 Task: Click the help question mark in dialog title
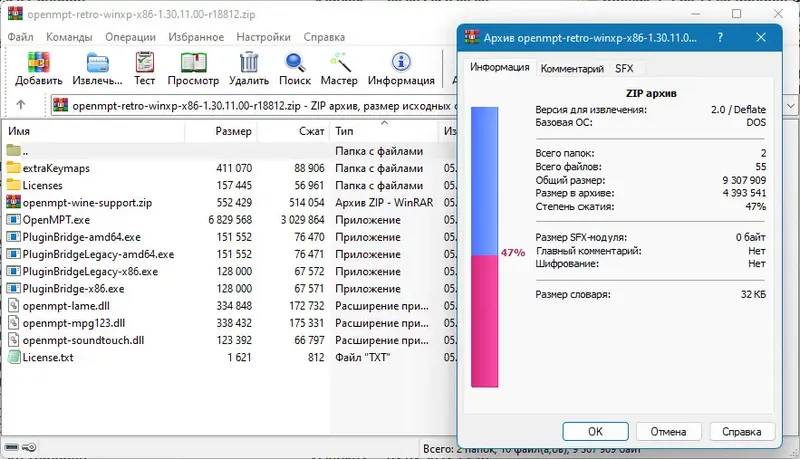[x=720, y=37]
